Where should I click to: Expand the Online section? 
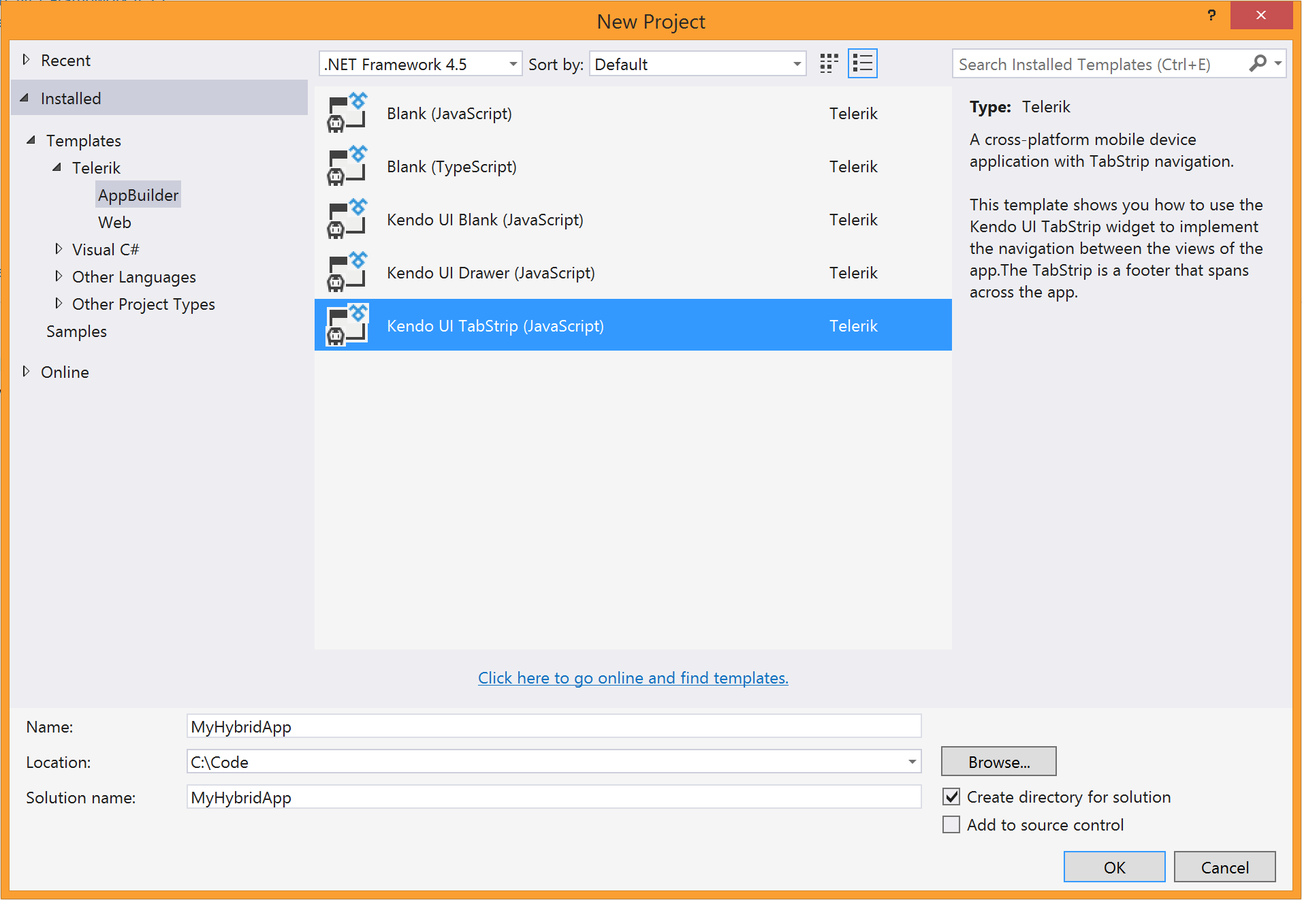pyautogui.click(x=26, y=371)
